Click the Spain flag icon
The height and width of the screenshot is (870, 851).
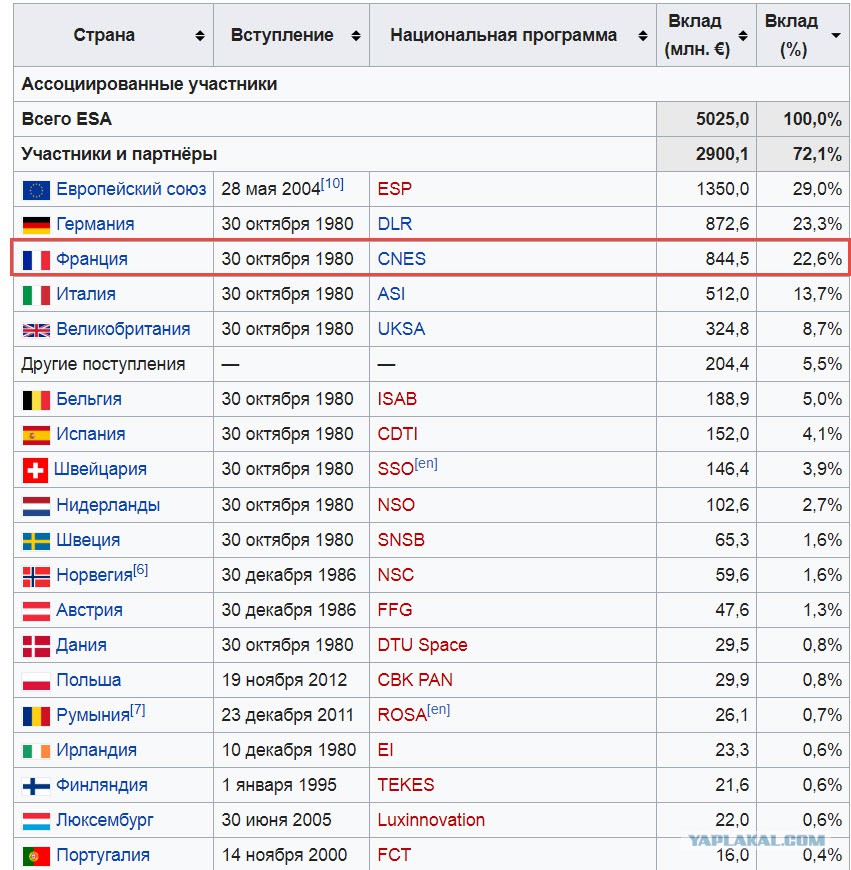pyautogui.click(x=36, y=435)
